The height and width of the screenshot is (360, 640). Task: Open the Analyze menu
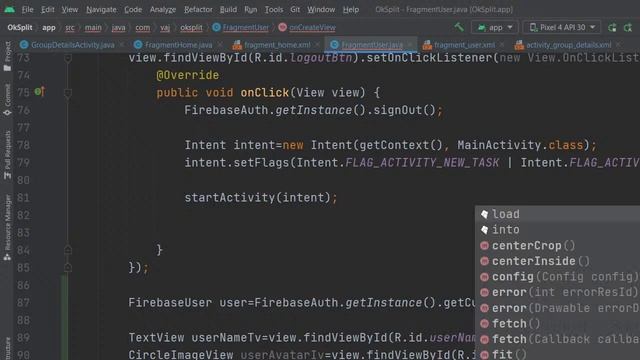tap(162, 9)
